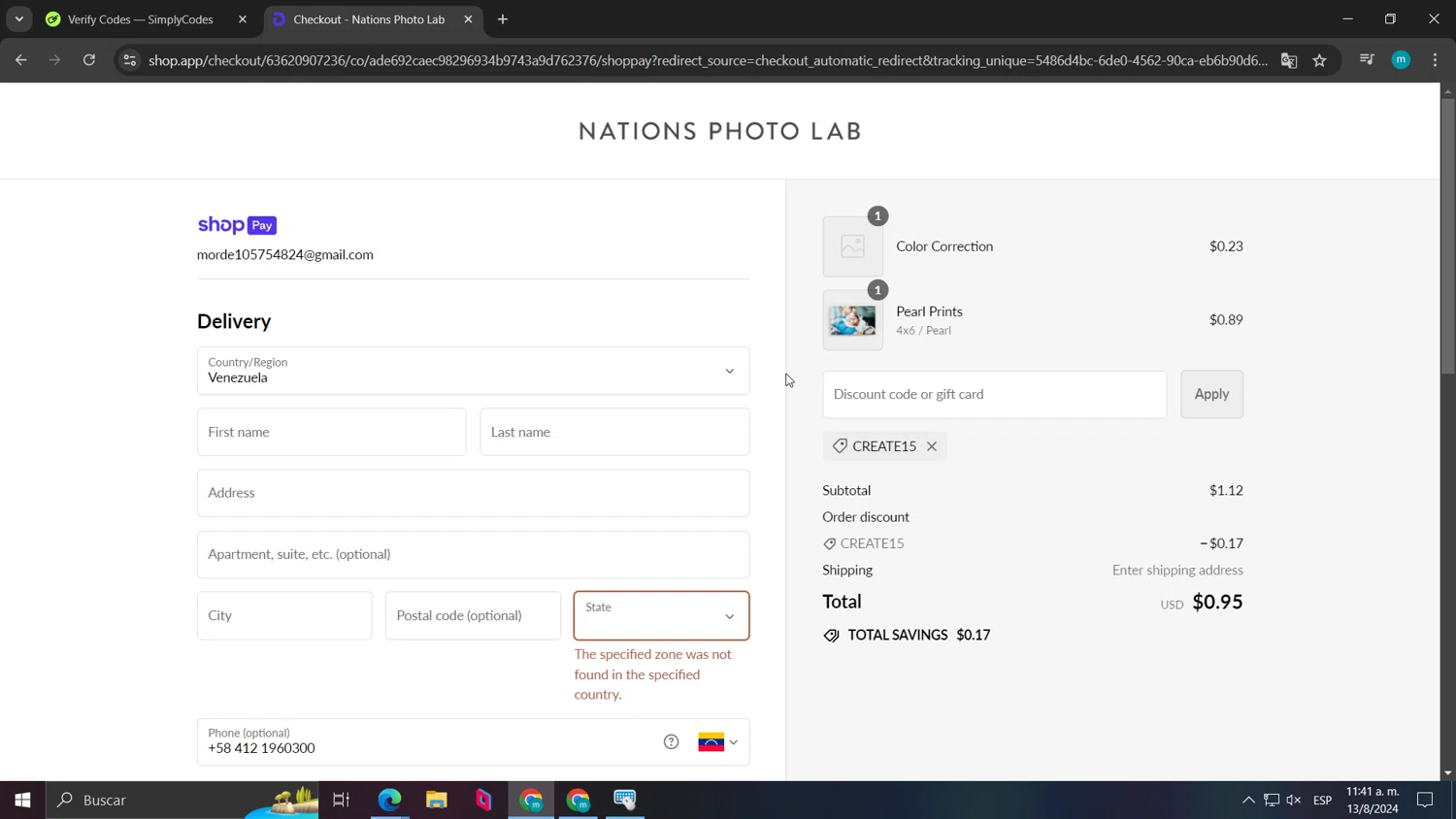Click the First name field
The image size is (1456, 819).
[x=331, y=432]
